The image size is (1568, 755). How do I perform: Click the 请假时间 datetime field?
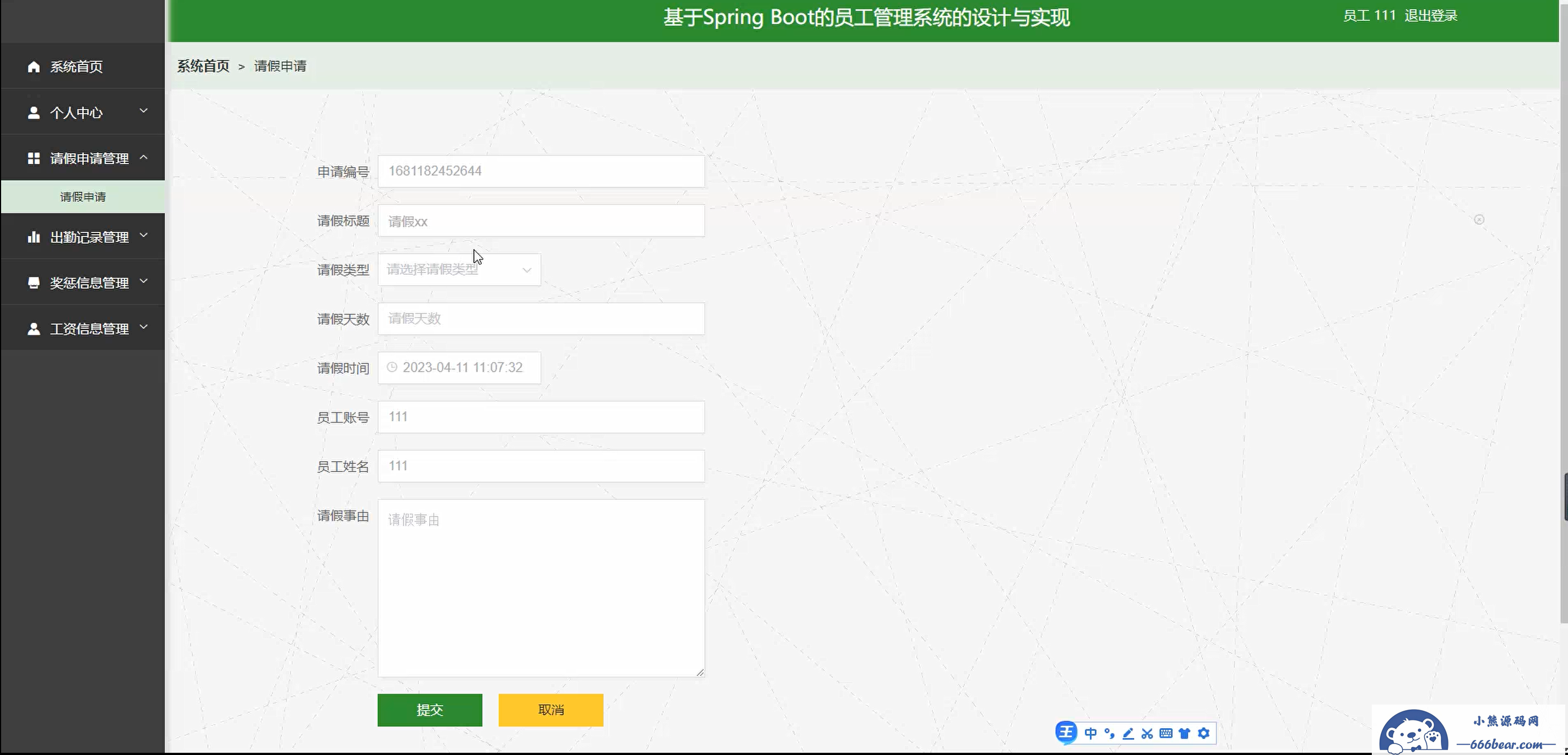tap(459, 368)
